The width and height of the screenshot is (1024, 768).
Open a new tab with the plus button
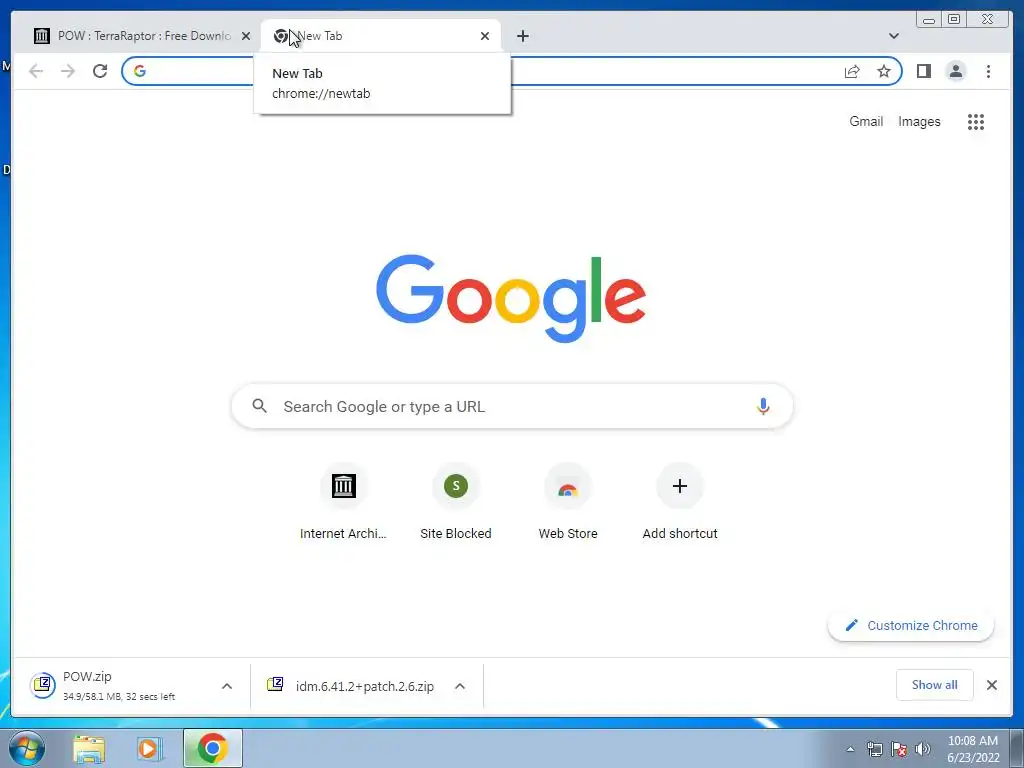[x=522, y=36]
